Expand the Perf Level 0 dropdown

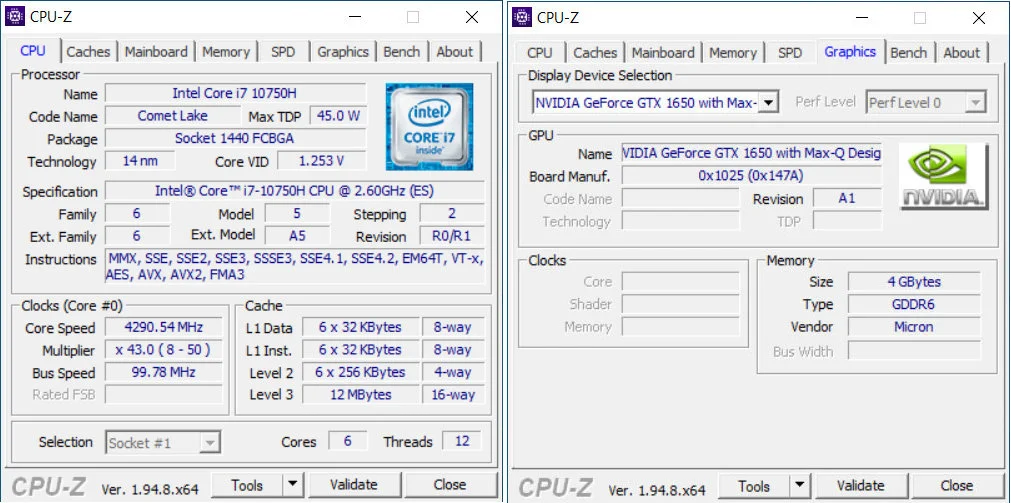point(975,102)
